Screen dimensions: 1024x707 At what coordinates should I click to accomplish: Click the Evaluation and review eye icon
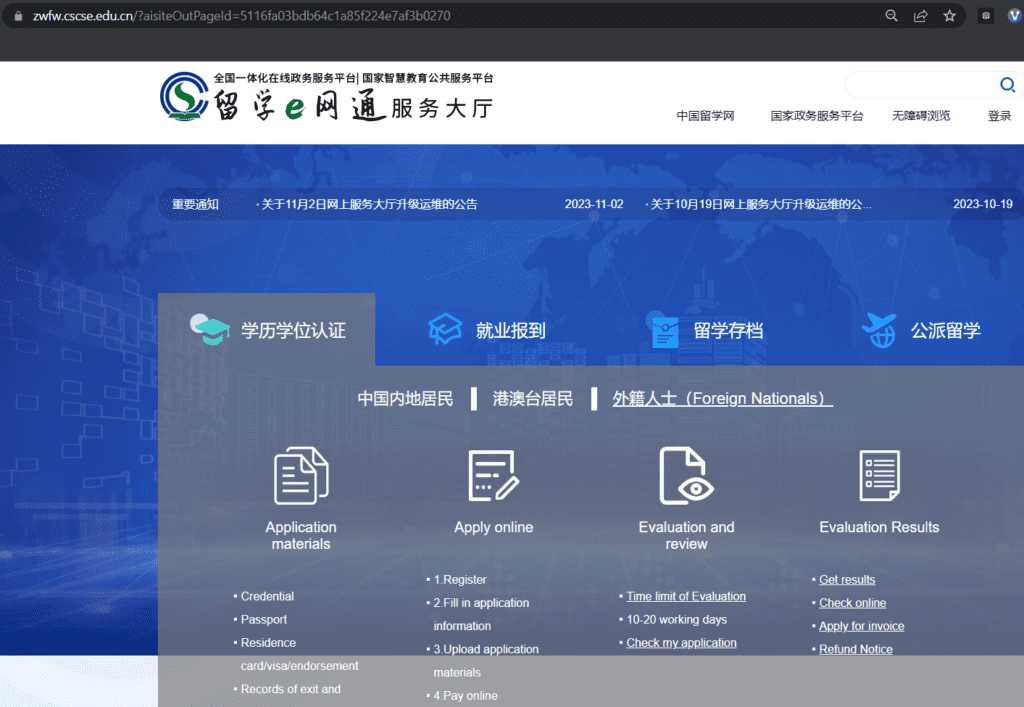tap(686, 476)
